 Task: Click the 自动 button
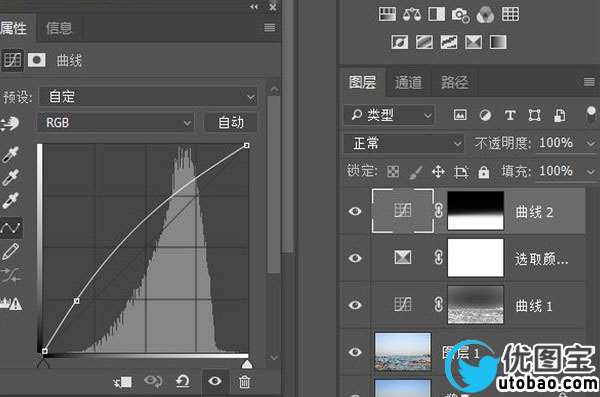[231, 123]
